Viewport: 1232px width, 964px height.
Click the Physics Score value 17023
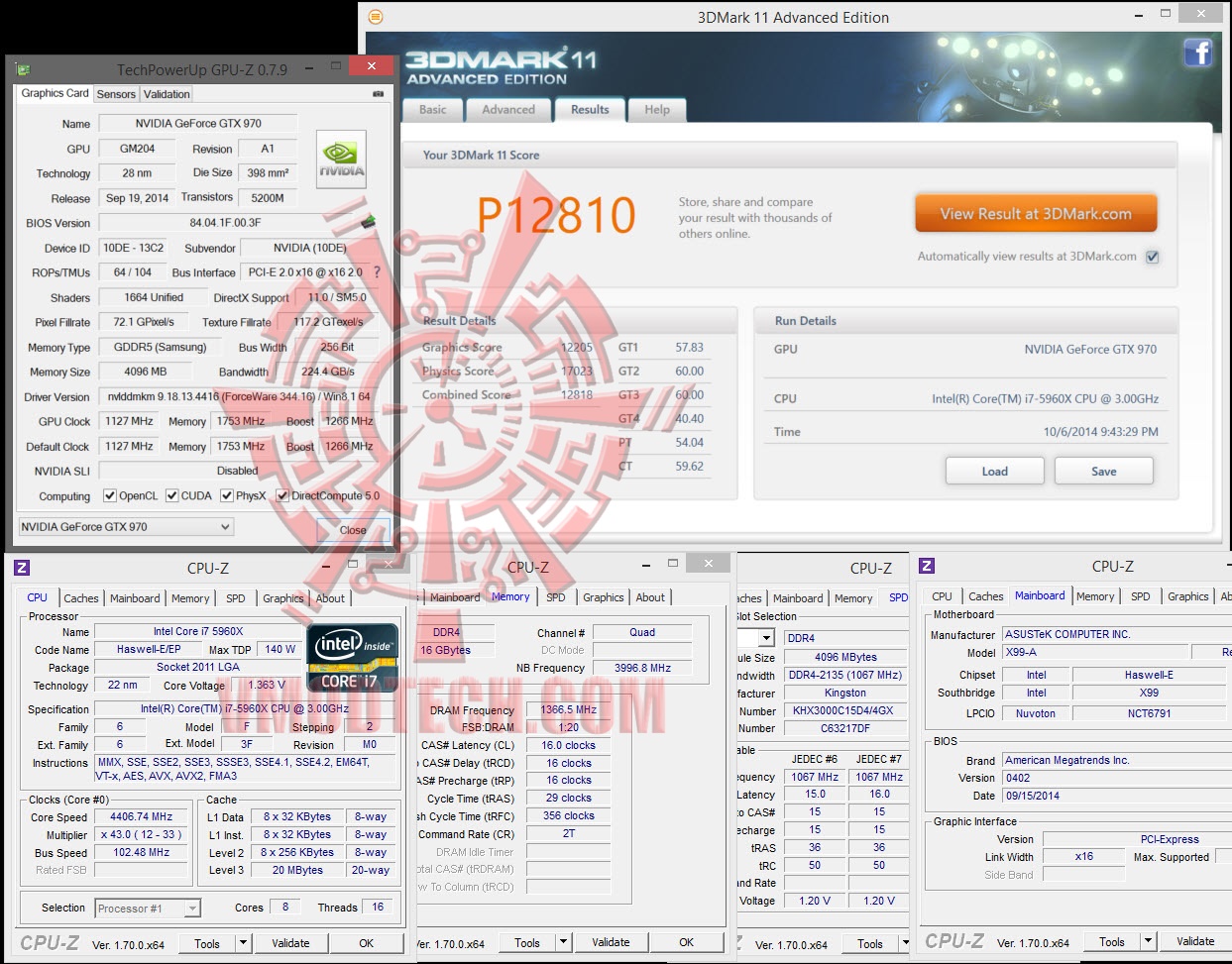(577, 372)
